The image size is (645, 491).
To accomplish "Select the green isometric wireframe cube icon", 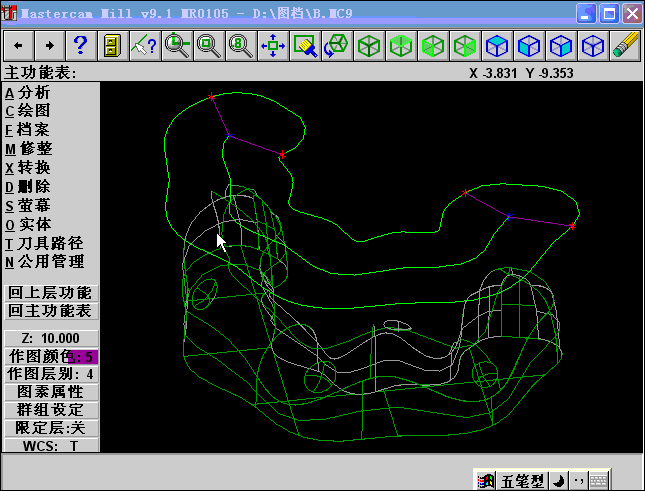I will pos(369,46).
